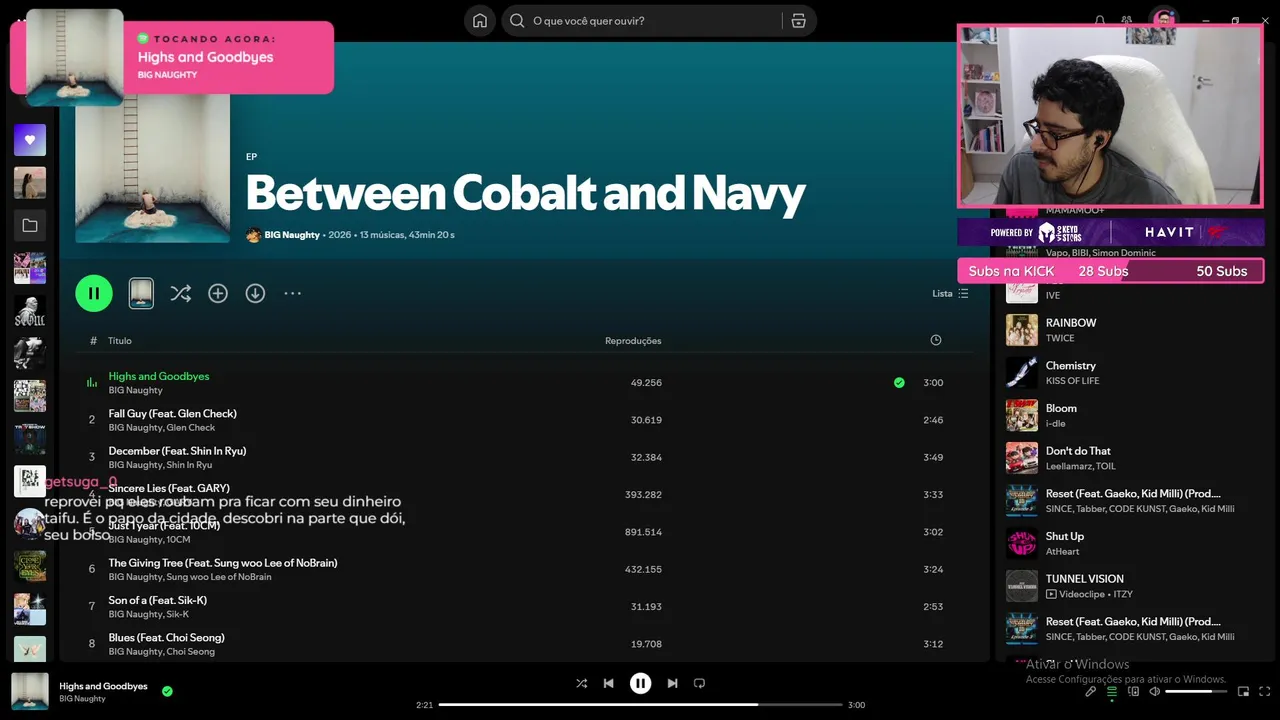The width and height of the screenshot is (1280, 720).
Task: Toggle repeat in bottom player controls
Action: (x=699, y=683)
